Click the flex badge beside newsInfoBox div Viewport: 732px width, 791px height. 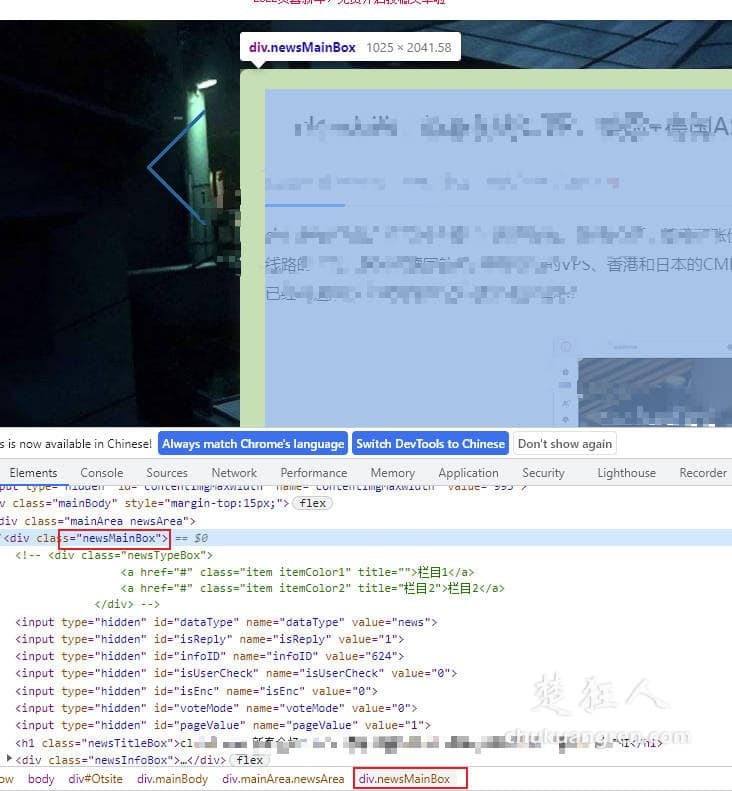(x=250, y=760)
